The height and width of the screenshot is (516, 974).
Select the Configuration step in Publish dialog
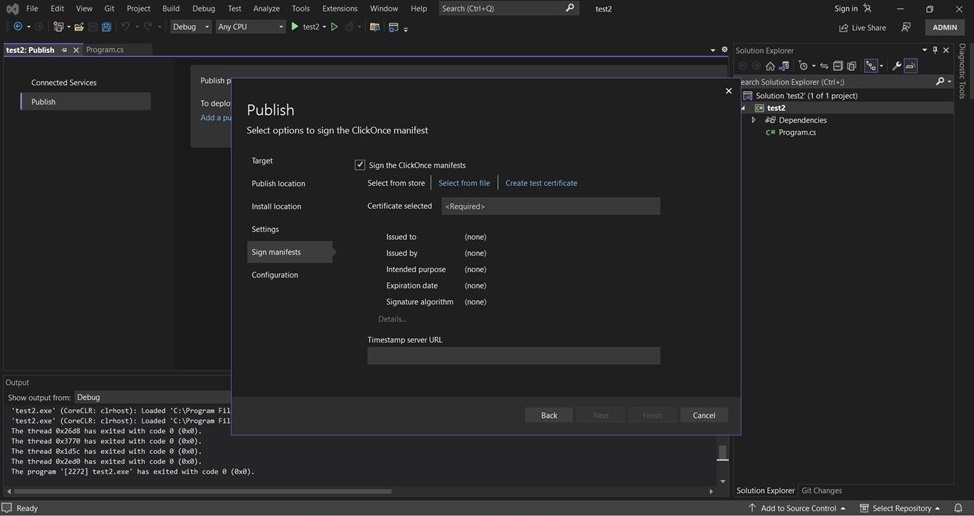pyautogui.click(x=275, y=274)
